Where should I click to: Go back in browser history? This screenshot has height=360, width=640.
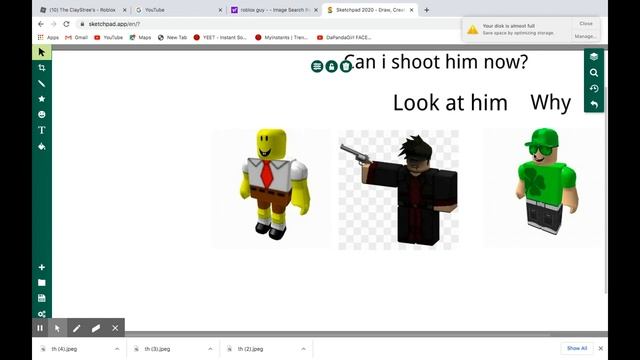(x=41, y=24)
